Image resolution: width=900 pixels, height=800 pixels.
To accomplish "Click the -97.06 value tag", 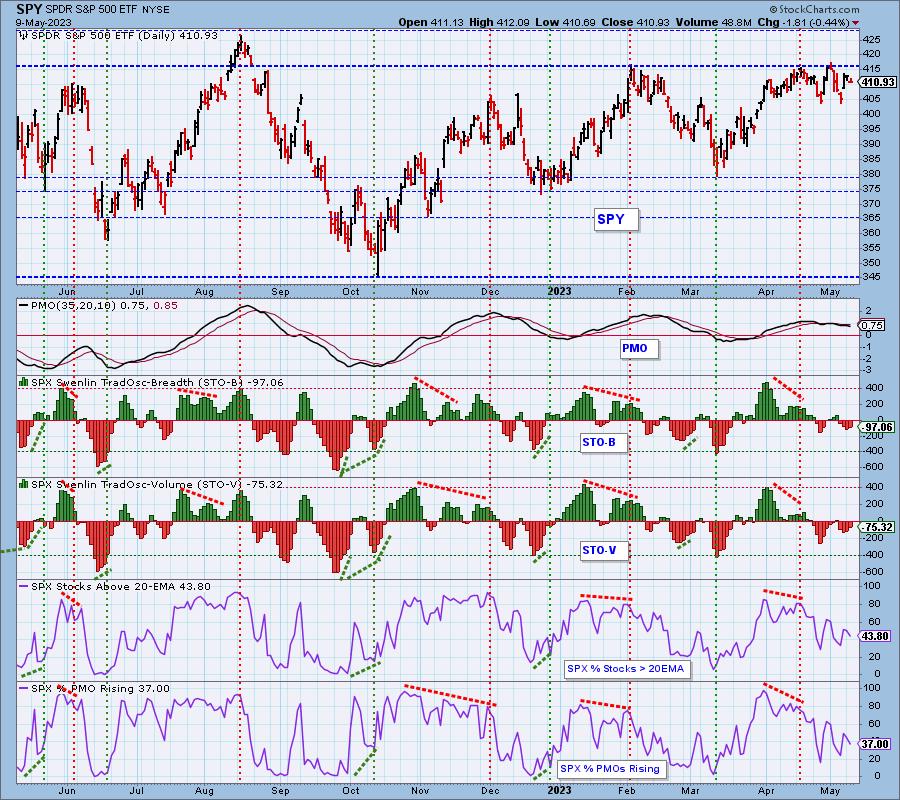I will coord(878,427).
